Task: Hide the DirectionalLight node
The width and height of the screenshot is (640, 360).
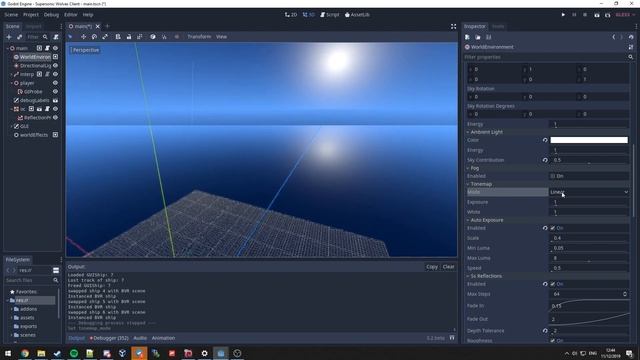Action: 56,65
